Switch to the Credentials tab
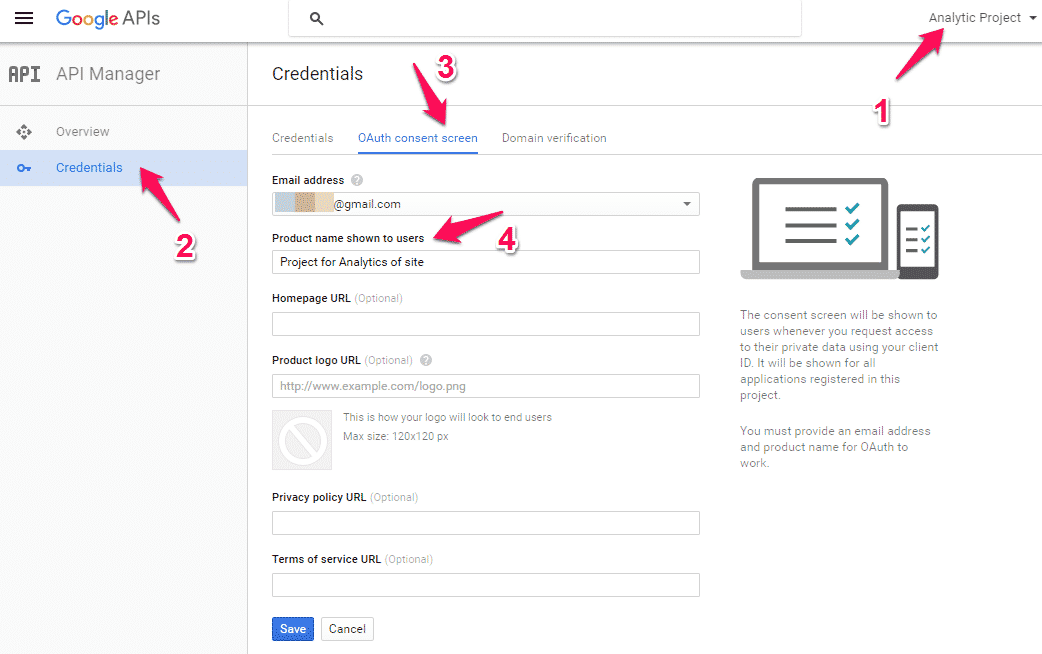Screen dimensions: 1042x654 [x=302, y=138]
